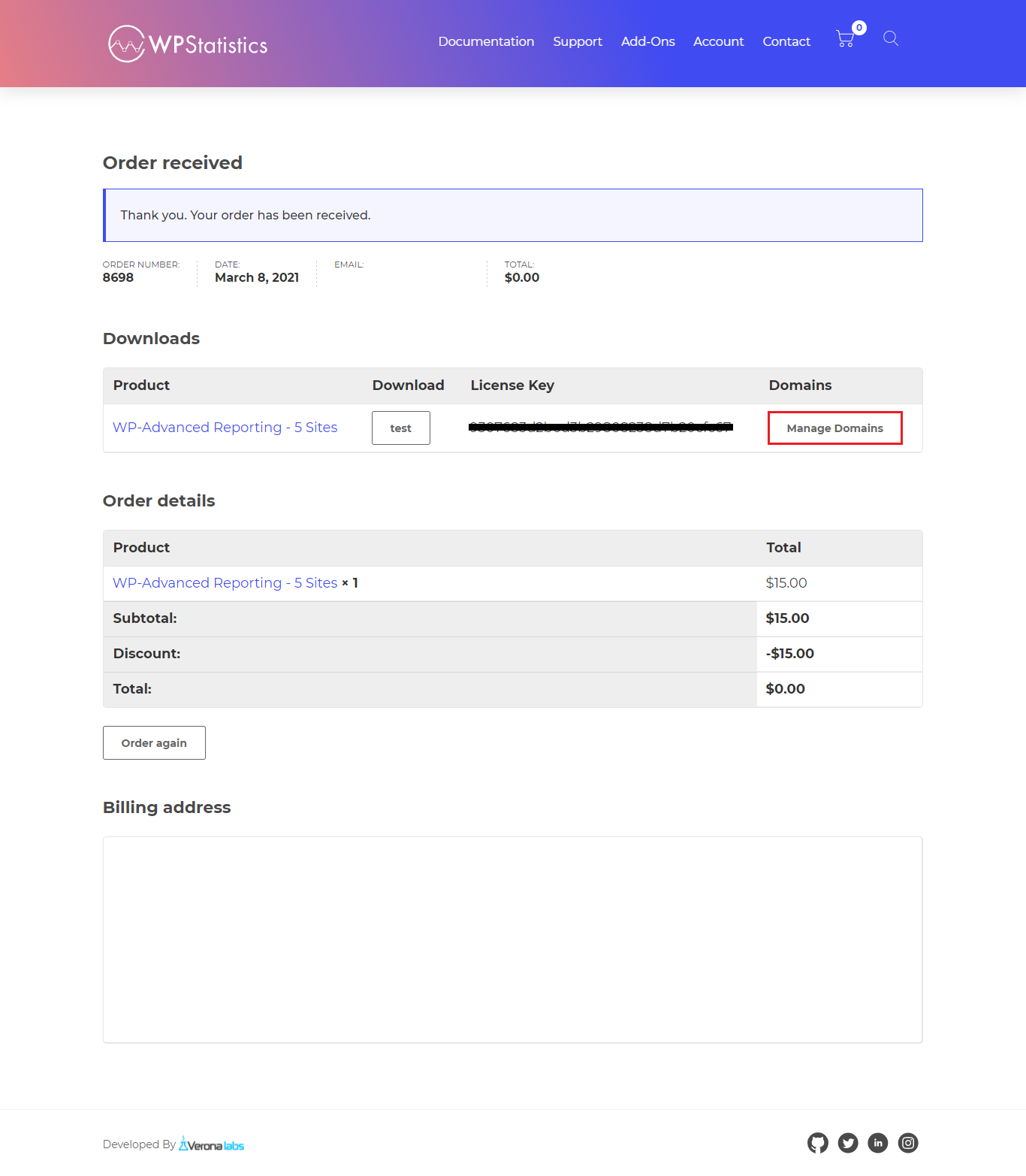Click the Manage Domains button
This screenshot has height=1176, width=1026.
tap(834, 428)
